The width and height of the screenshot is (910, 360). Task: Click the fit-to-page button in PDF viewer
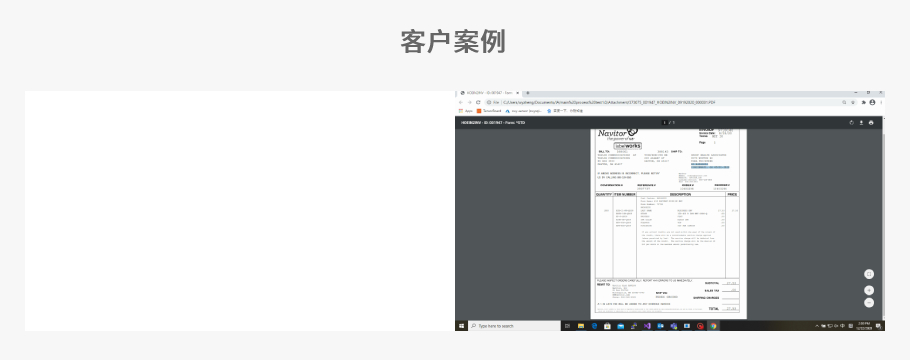point(869,274)
